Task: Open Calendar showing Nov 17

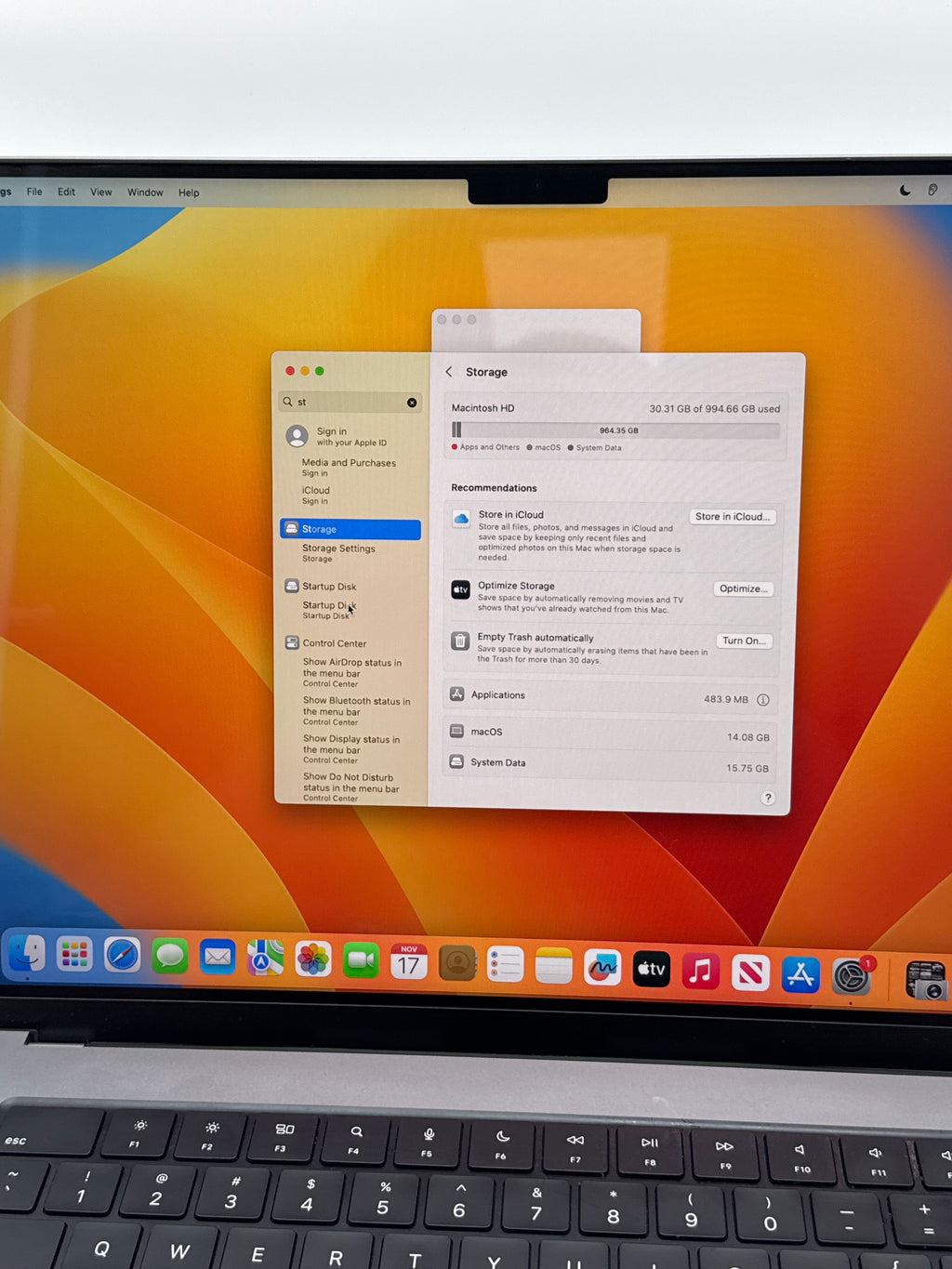Action: click(409, 961)
